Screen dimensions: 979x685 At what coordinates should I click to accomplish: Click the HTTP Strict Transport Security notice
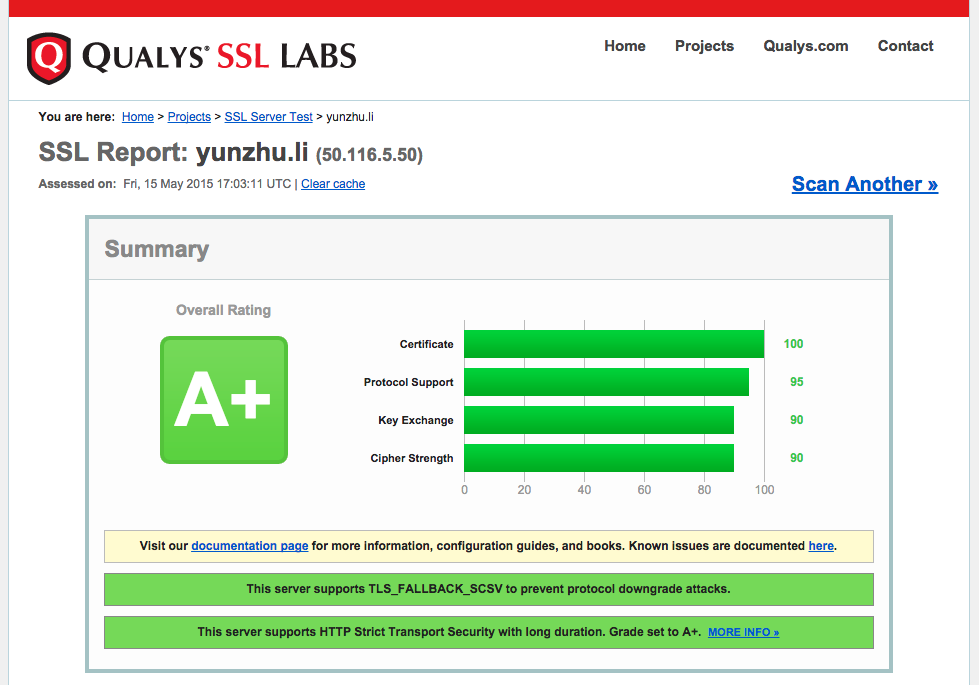[x=489, y=632]
